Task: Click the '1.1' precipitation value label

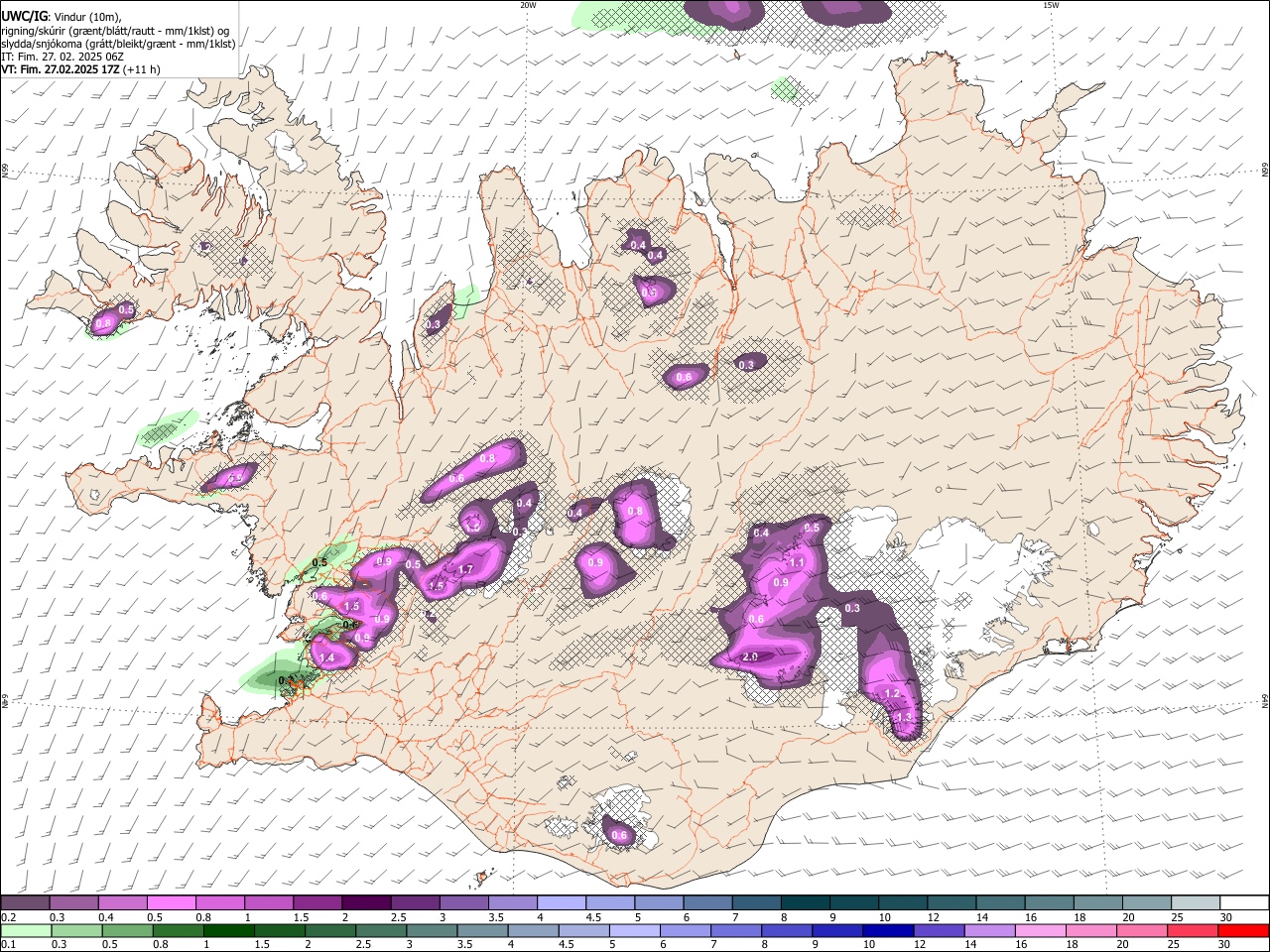Action: pos(796,562)
